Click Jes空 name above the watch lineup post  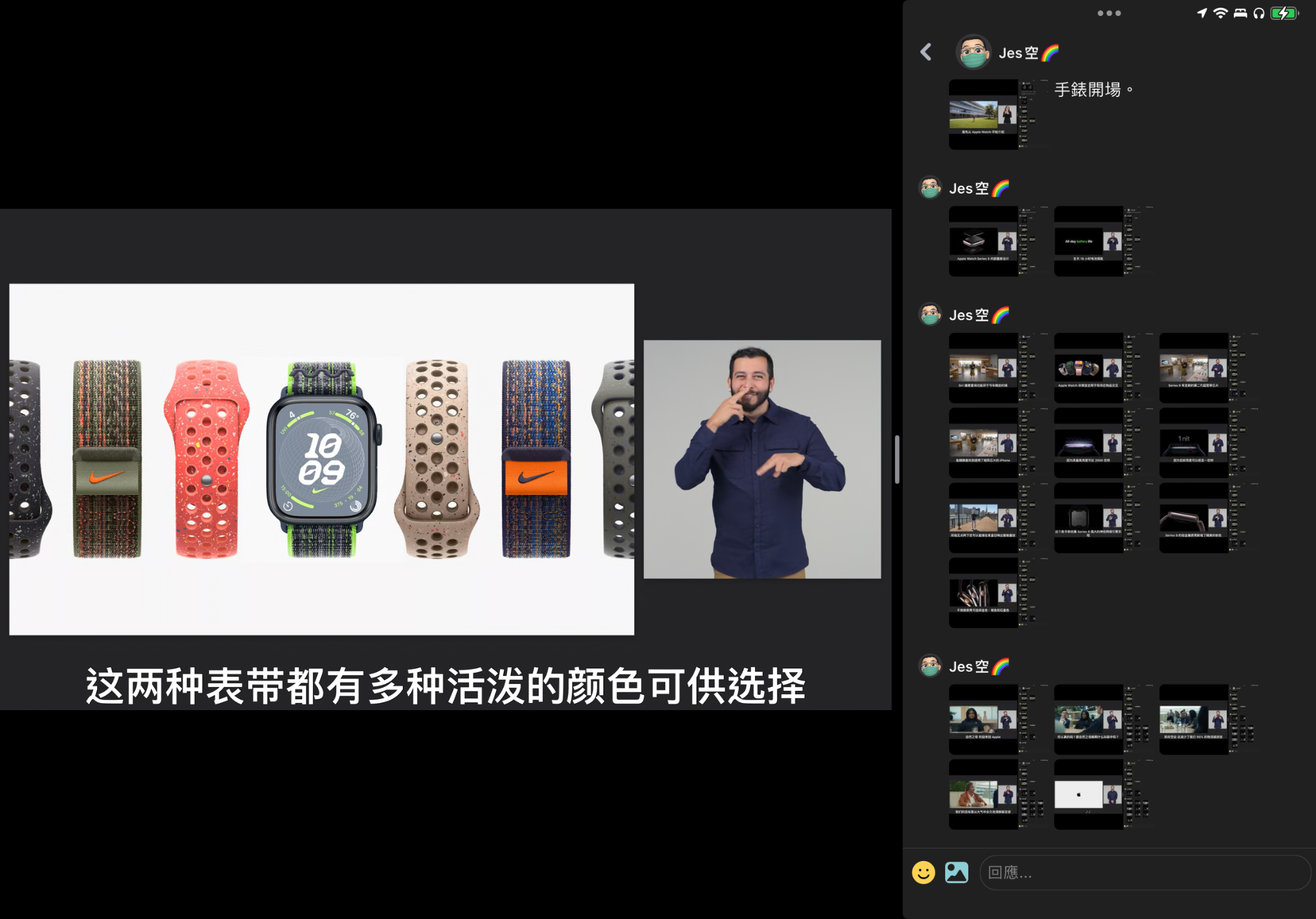tap(979, 315)
